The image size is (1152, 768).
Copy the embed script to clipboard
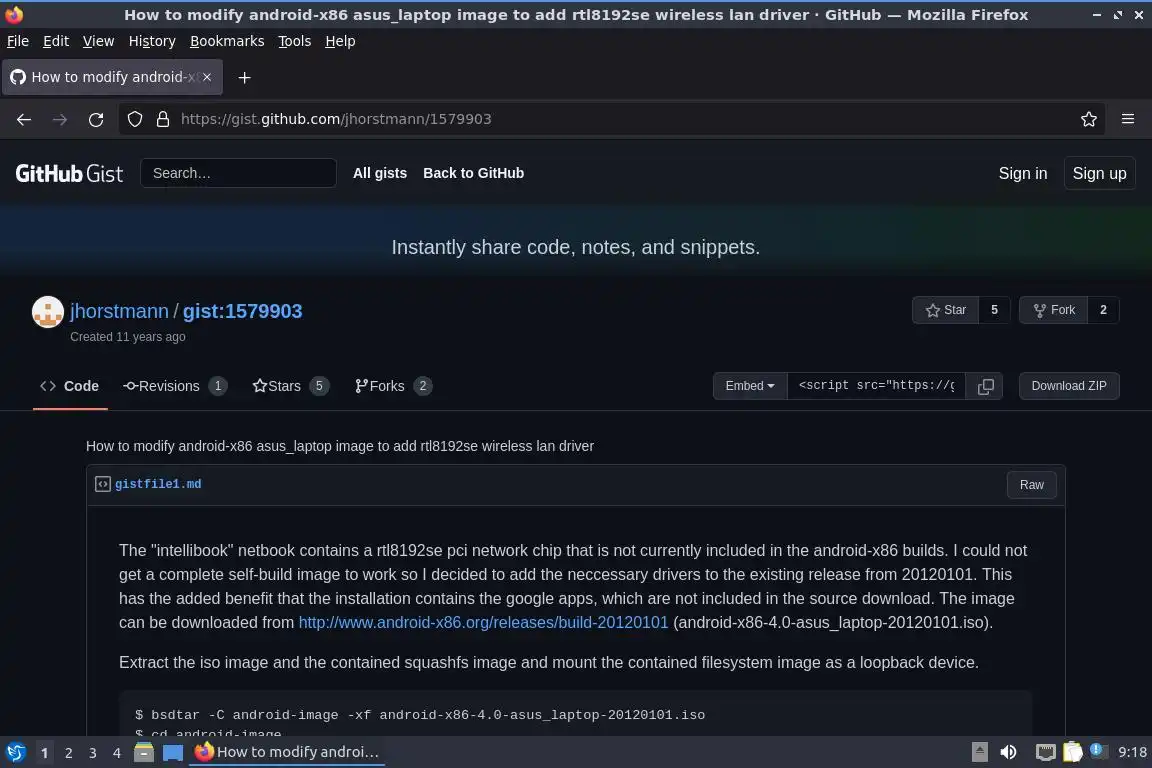click(985, 386)
